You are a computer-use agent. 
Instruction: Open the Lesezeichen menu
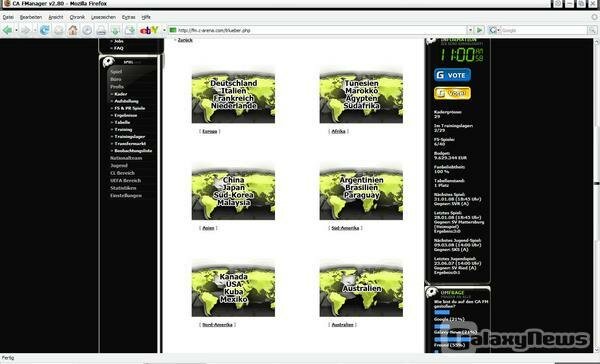point(103,17)
